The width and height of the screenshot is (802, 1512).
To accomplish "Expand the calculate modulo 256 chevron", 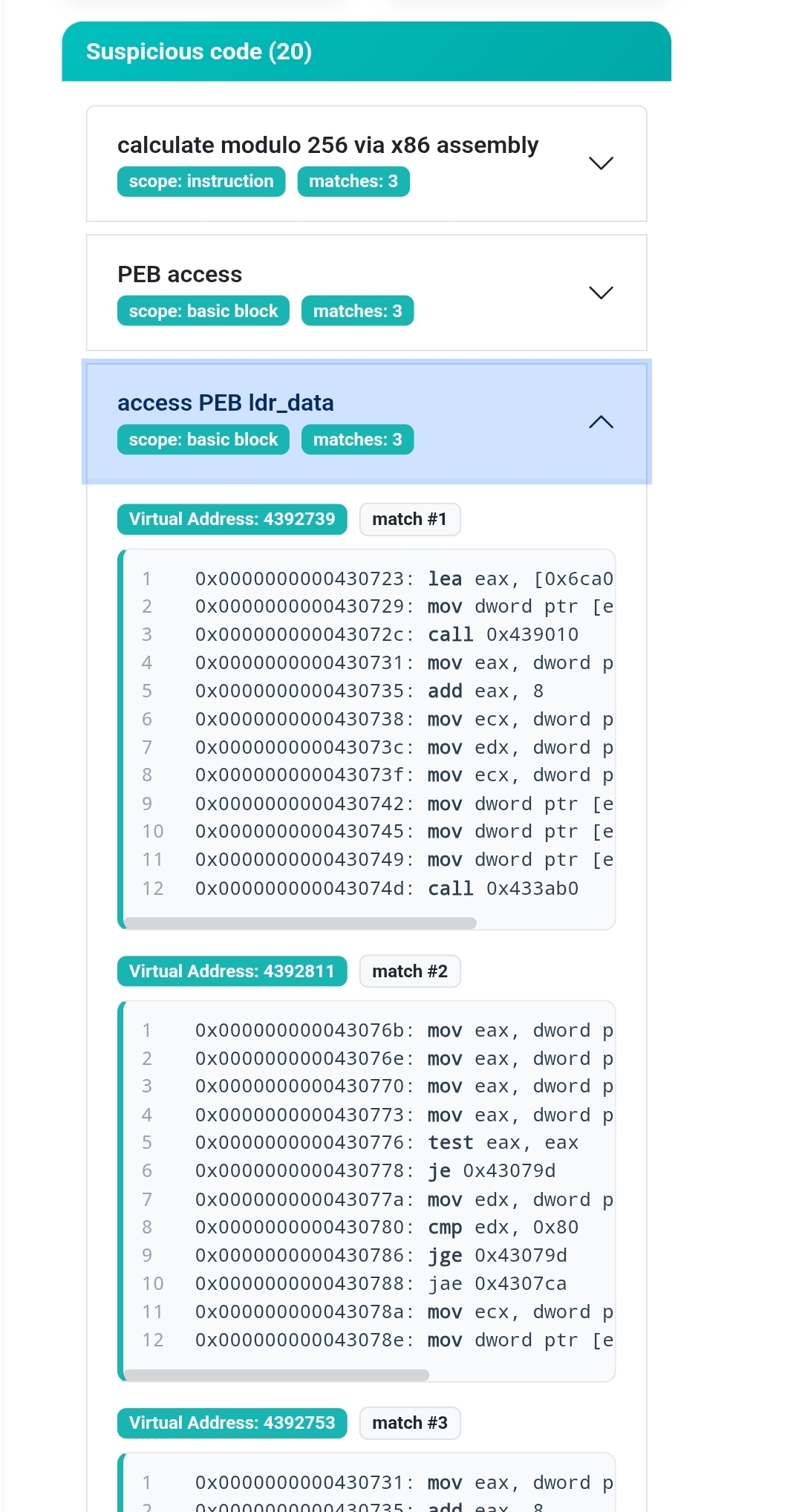I will click(601, 163).
